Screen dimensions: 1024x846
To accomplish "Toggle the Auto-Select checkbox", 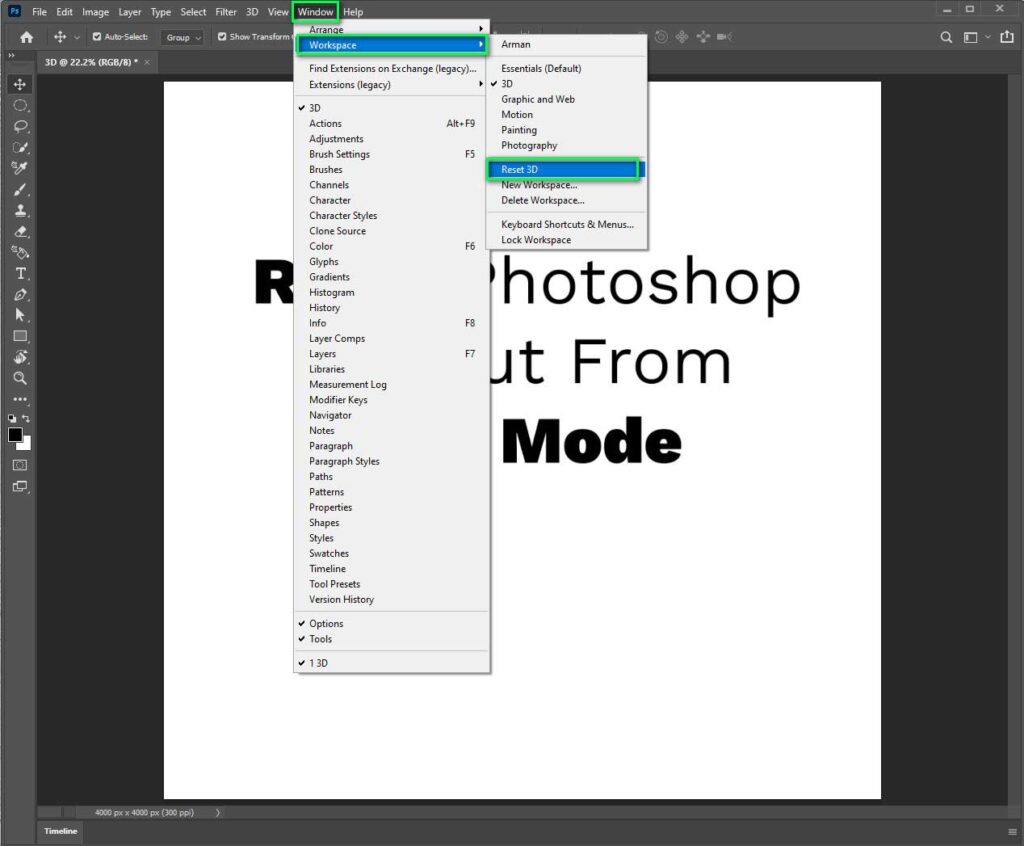I will 97,37.
